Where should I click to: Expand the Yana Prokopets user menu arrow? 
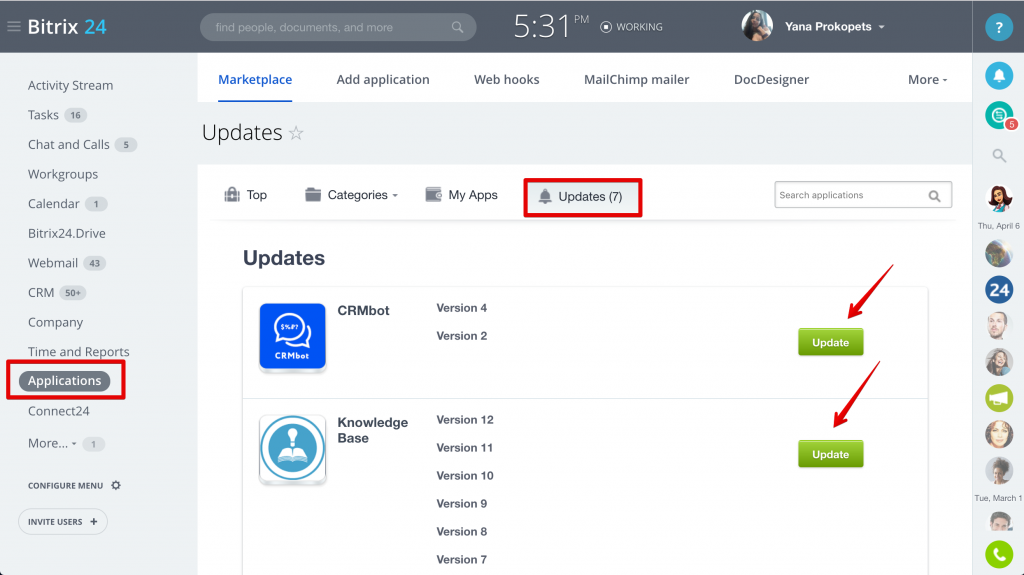[882, 27]
